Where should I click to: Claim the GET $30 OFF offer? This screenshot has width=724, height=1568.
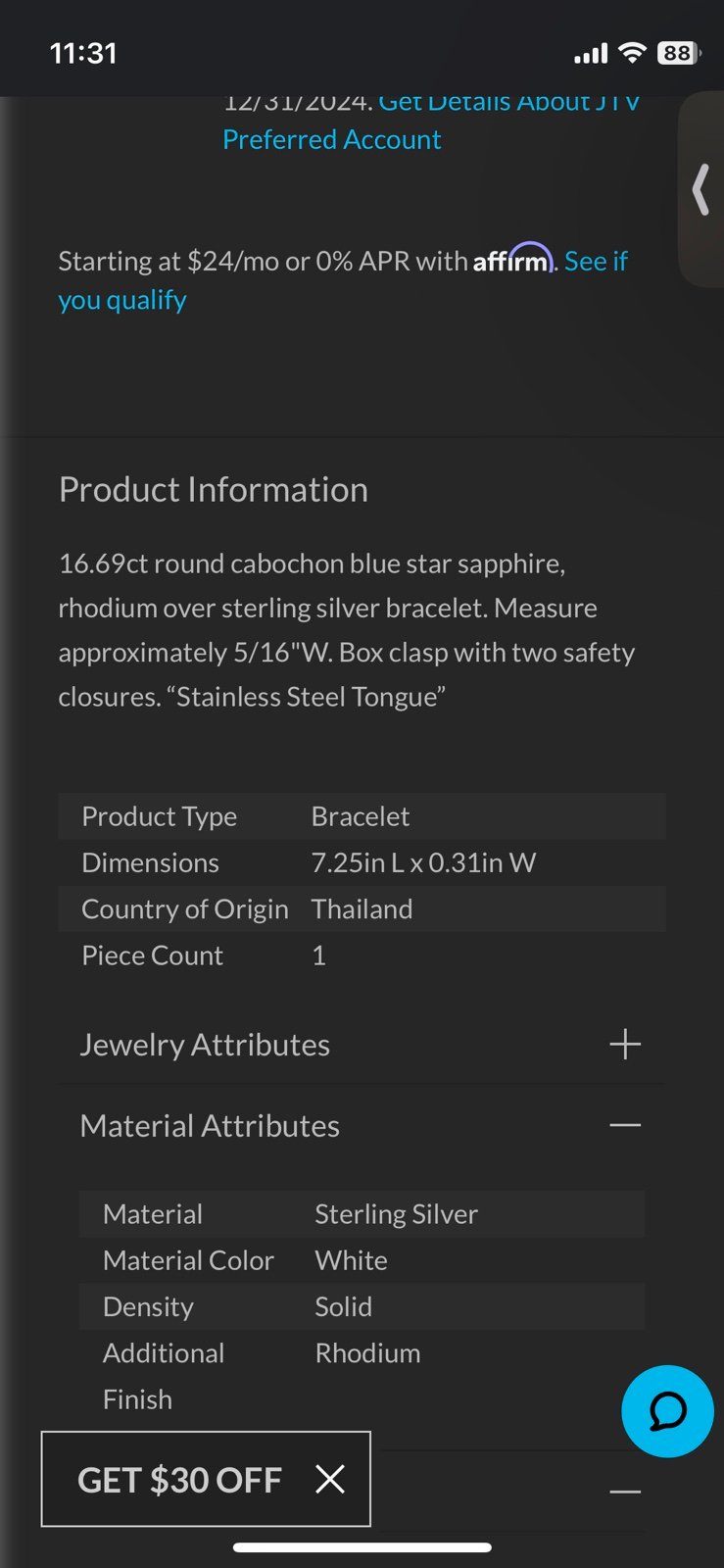coord(179,1479)
